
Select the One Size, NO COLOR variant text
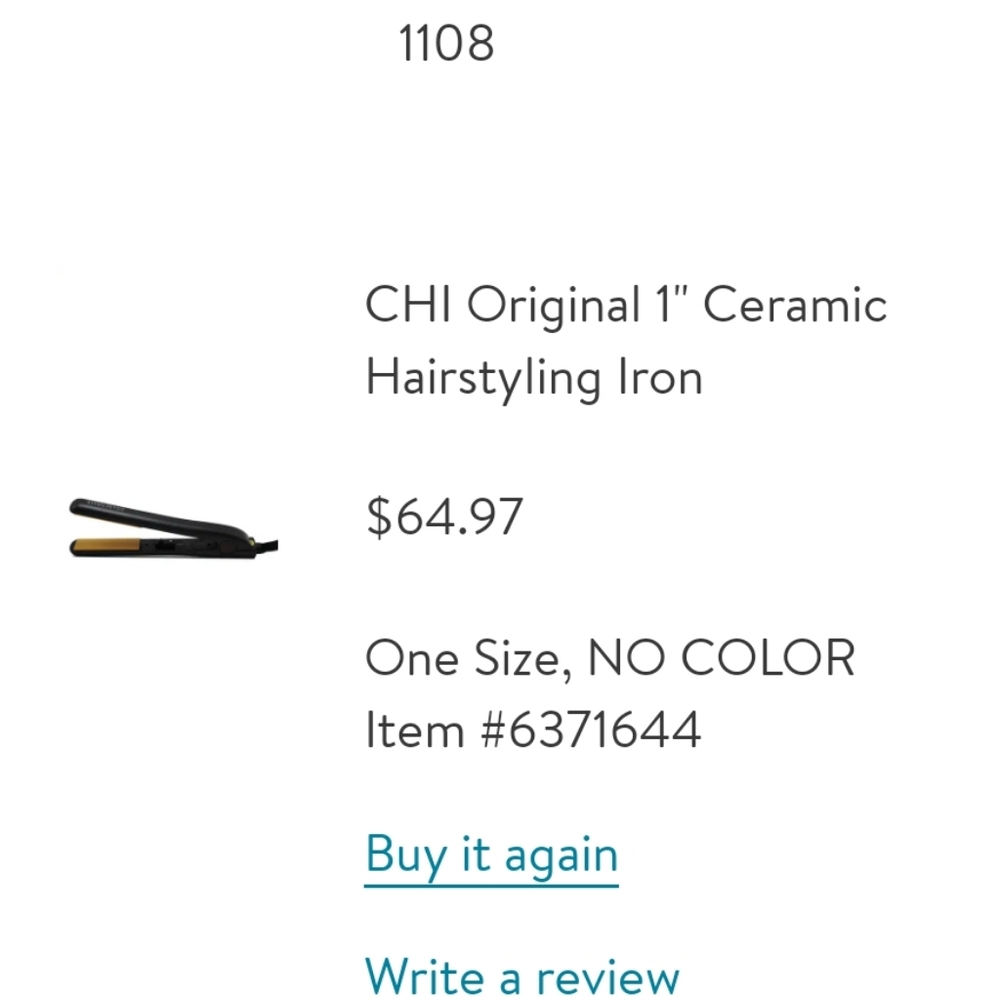click(x=610, y=657)
